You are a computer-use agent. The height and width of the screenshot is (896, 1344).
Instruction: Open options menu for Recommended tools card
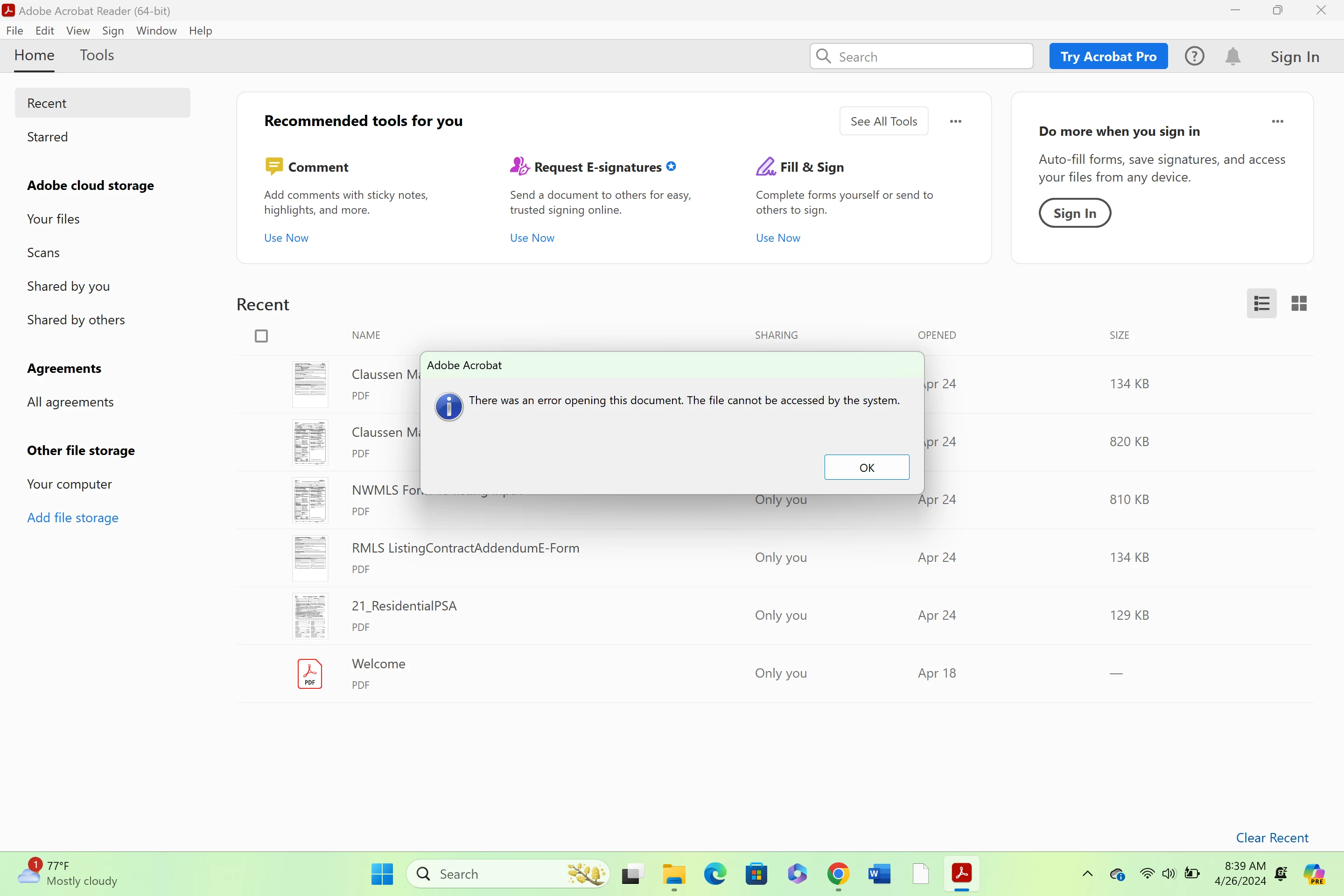coord(955,121)
